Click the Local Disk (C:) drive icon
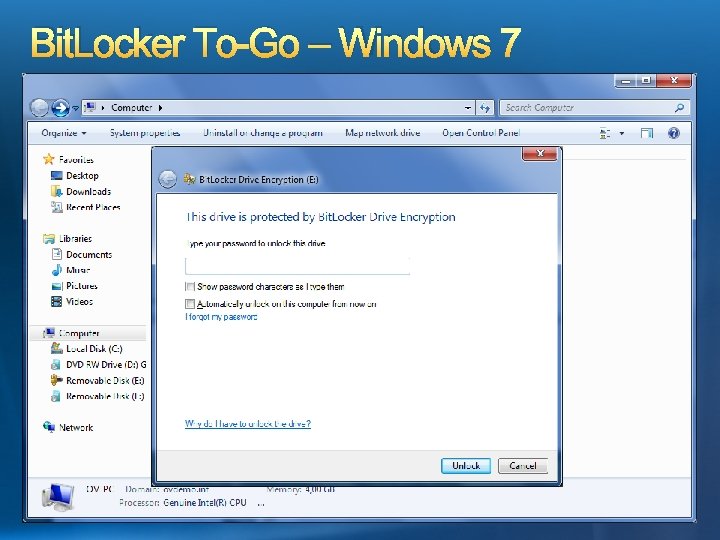The image size is (720, 540). [56, 349]
